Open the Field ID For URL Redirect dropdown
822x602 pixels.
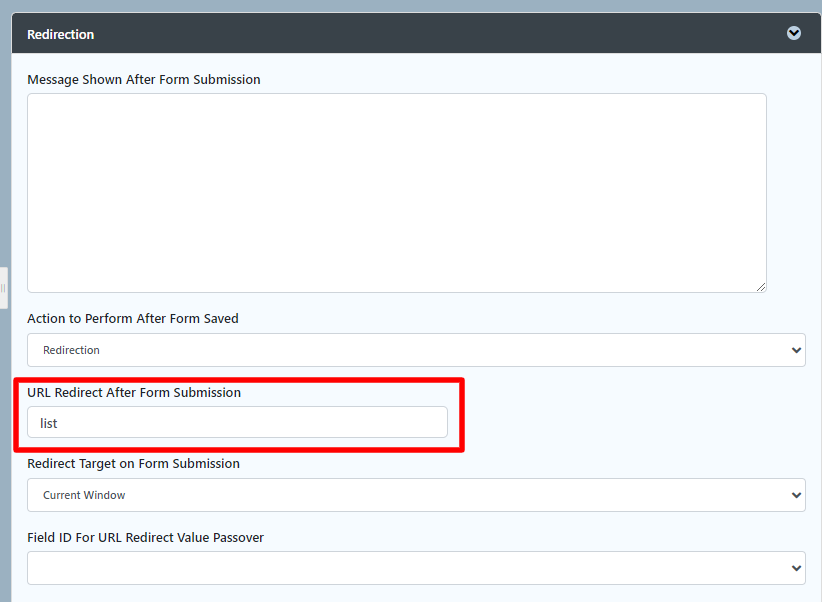click(416, 568)
